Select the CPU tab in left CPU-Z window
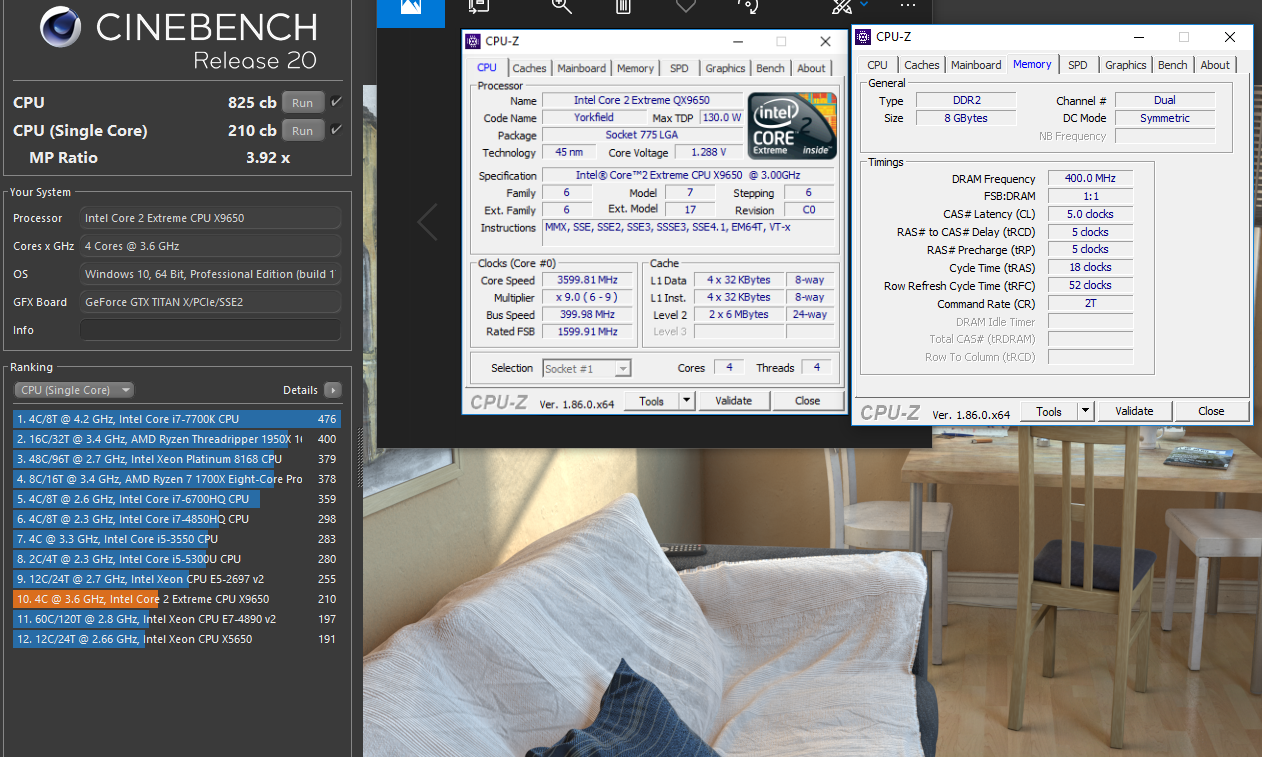The width and height of the screenshot is (1262, 757). [487, 68]
